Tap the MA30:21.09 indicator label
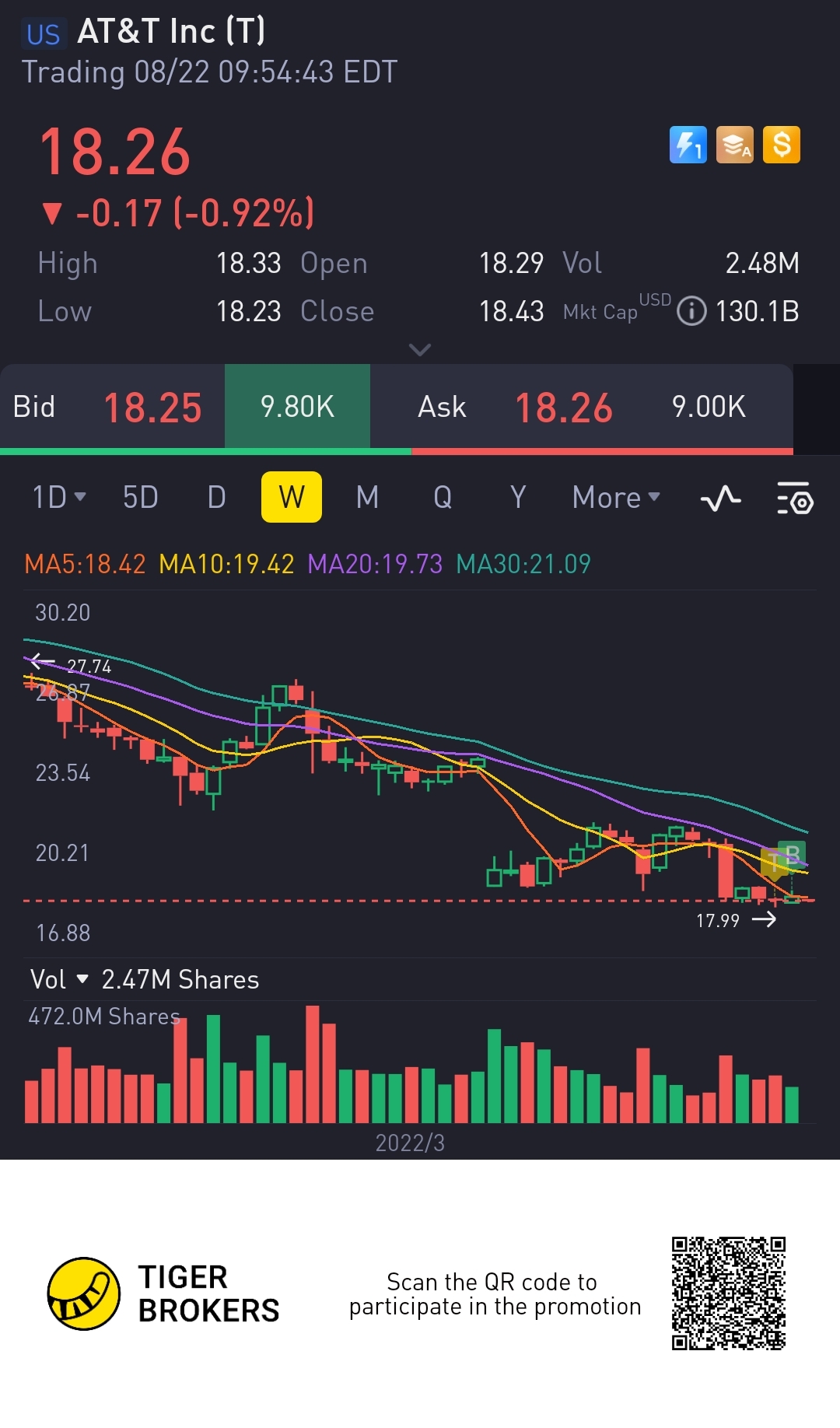 pyautogui.click(x=523, y=564)
